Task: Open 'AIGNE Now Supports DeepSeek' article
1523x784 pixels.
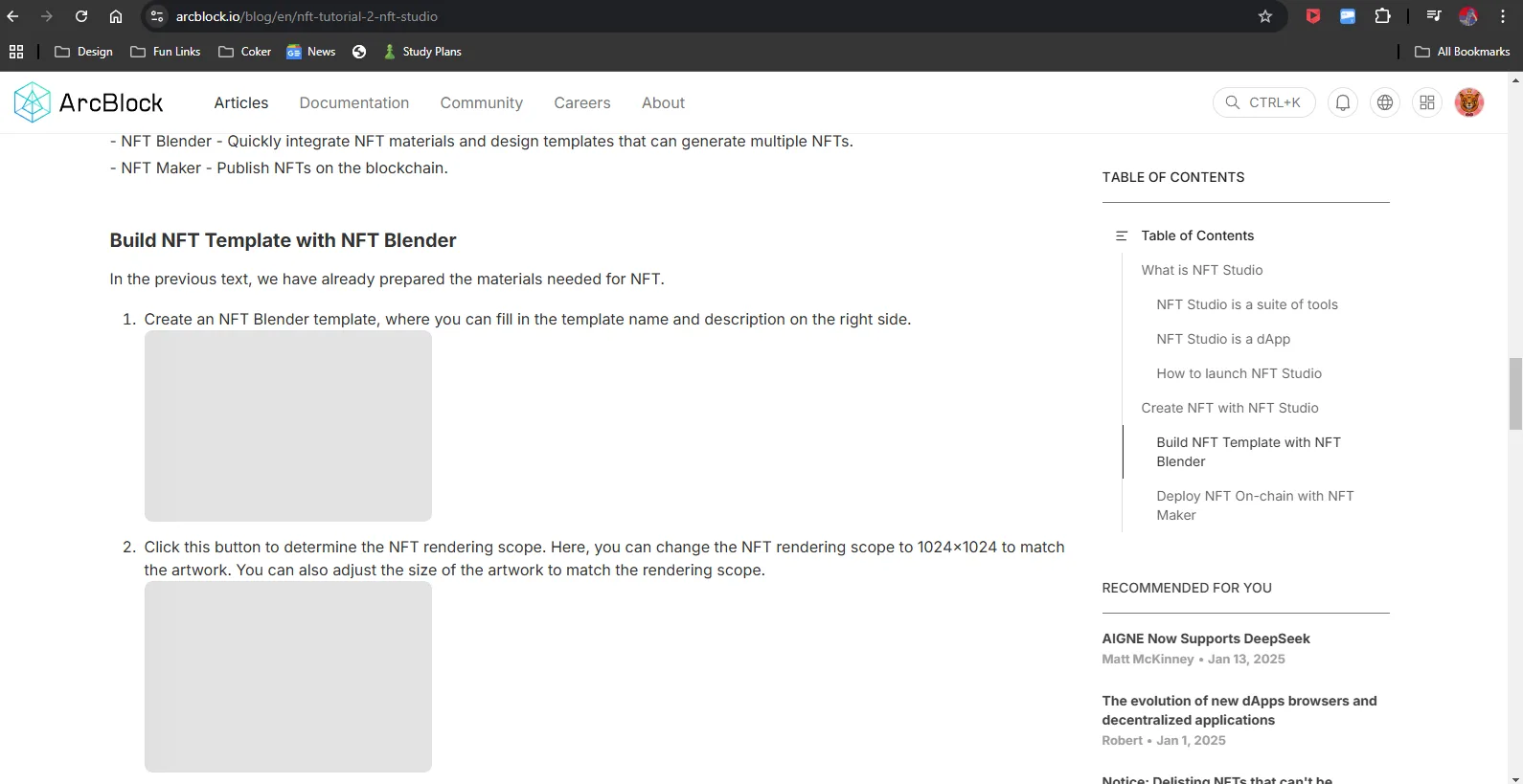Action: click(x=1206, y=638)
